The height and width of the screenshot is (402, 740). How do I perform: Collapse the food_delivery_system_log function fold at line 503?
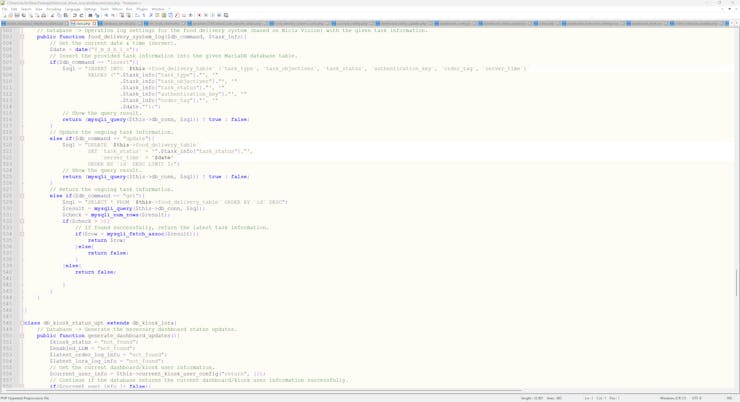[x=22, y=37]
